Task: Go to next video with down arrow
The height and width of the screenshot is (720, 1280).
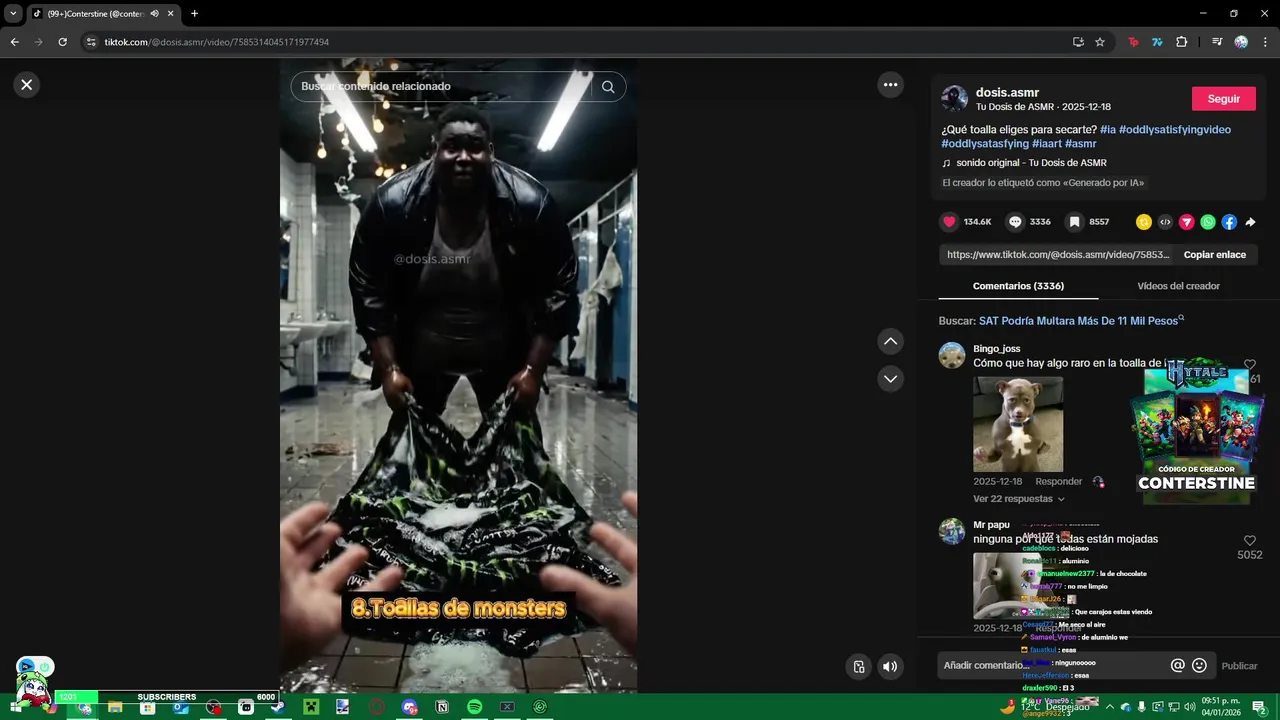Action: point(890,379)
